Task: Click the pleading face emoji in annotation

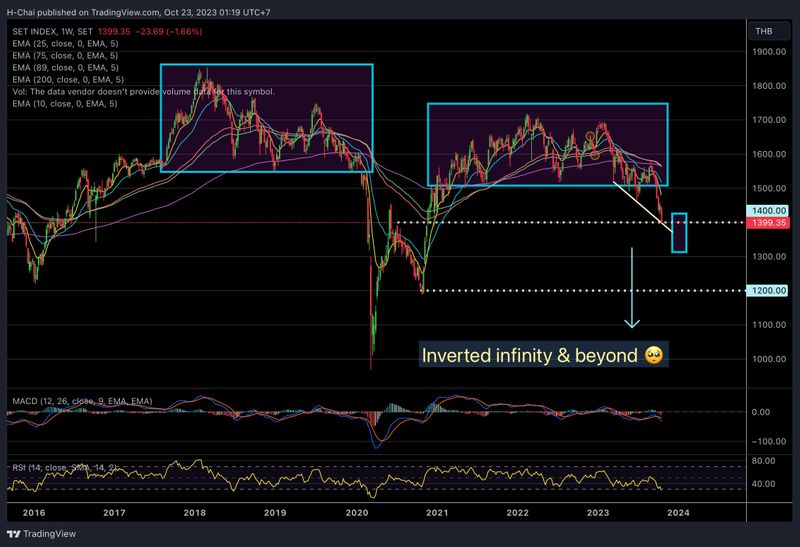Action: [655, 354]
